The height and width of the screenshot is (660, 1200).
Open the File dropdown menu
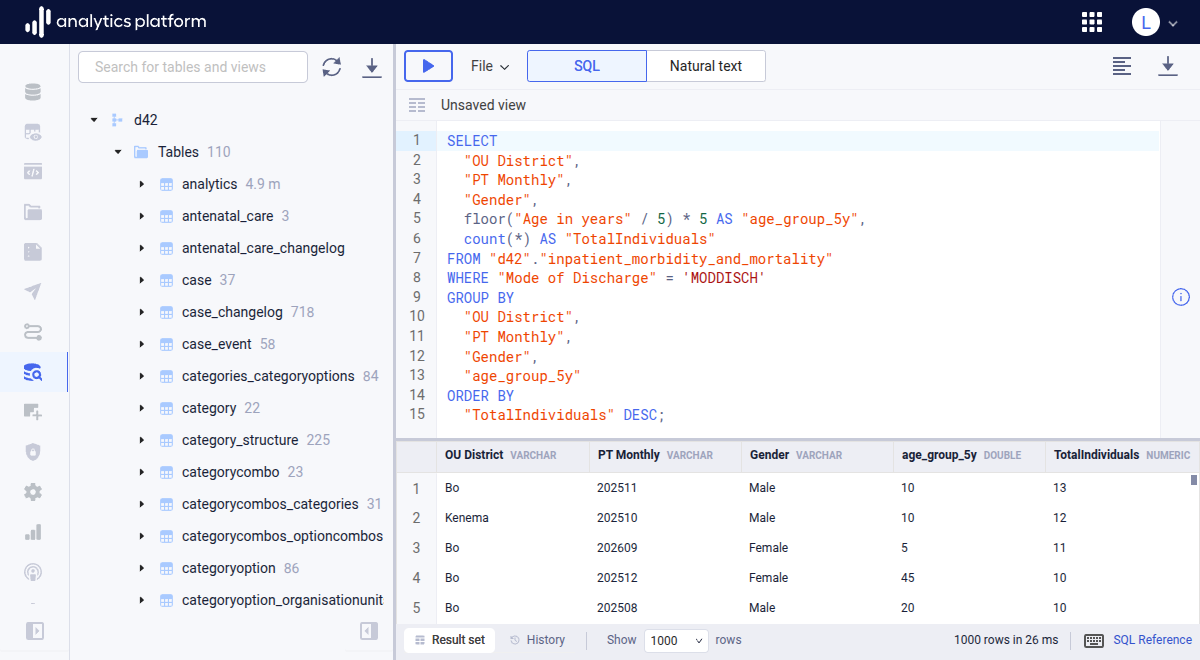coord(490,66)
